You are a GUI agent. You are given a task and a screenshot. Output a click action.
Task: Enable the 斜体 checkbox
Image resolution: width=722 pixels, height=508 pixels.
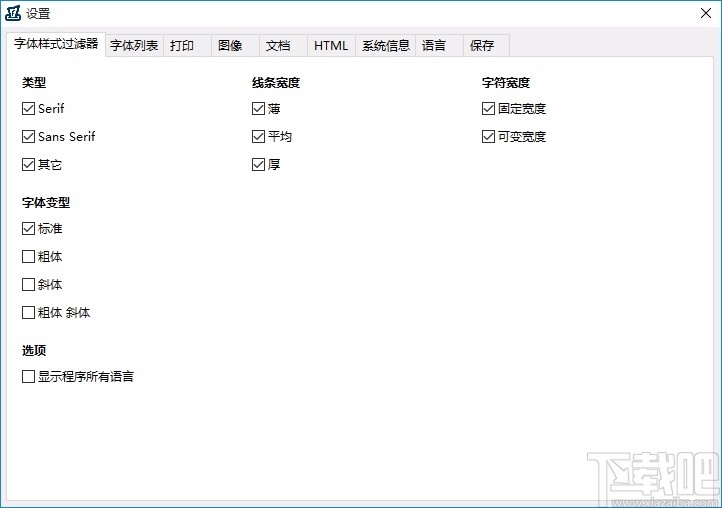[x=29, y=285]
